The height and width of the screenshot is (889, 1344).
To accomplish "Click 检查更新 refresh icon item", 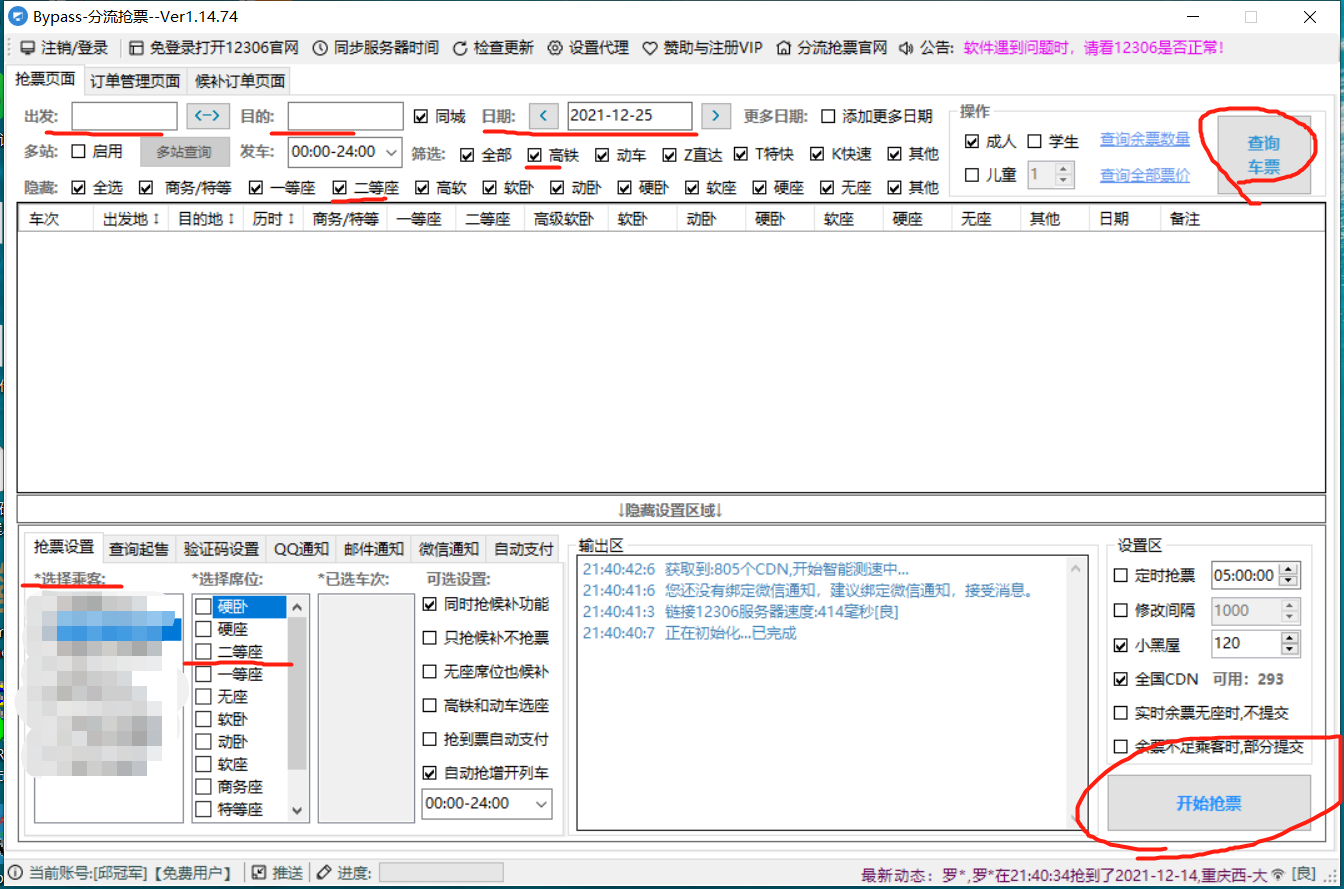I will pyautogui.click(x=493, y=47).
